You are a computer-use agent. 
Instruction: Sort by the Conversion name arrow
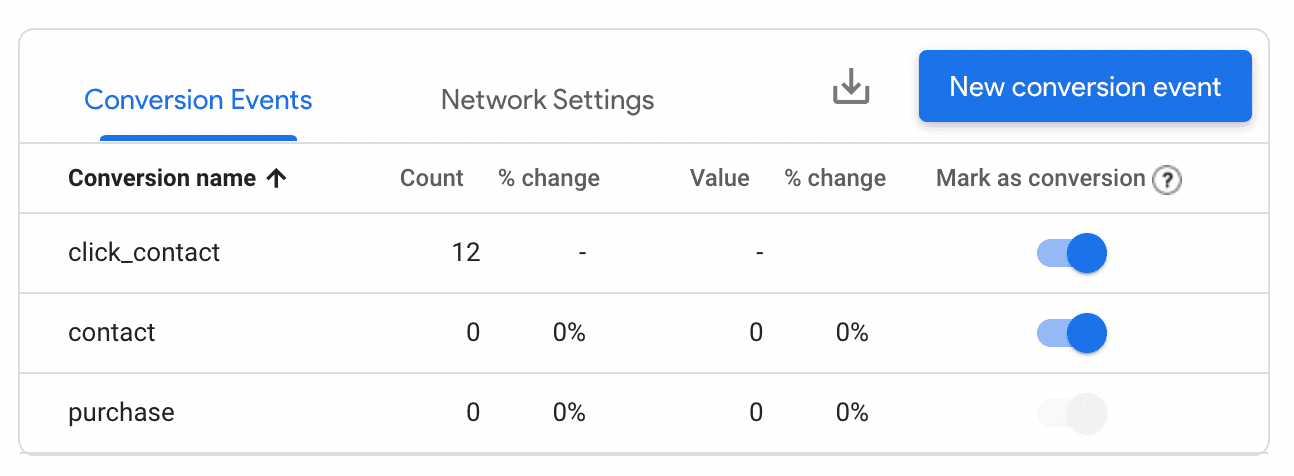(x=277, y=179)
